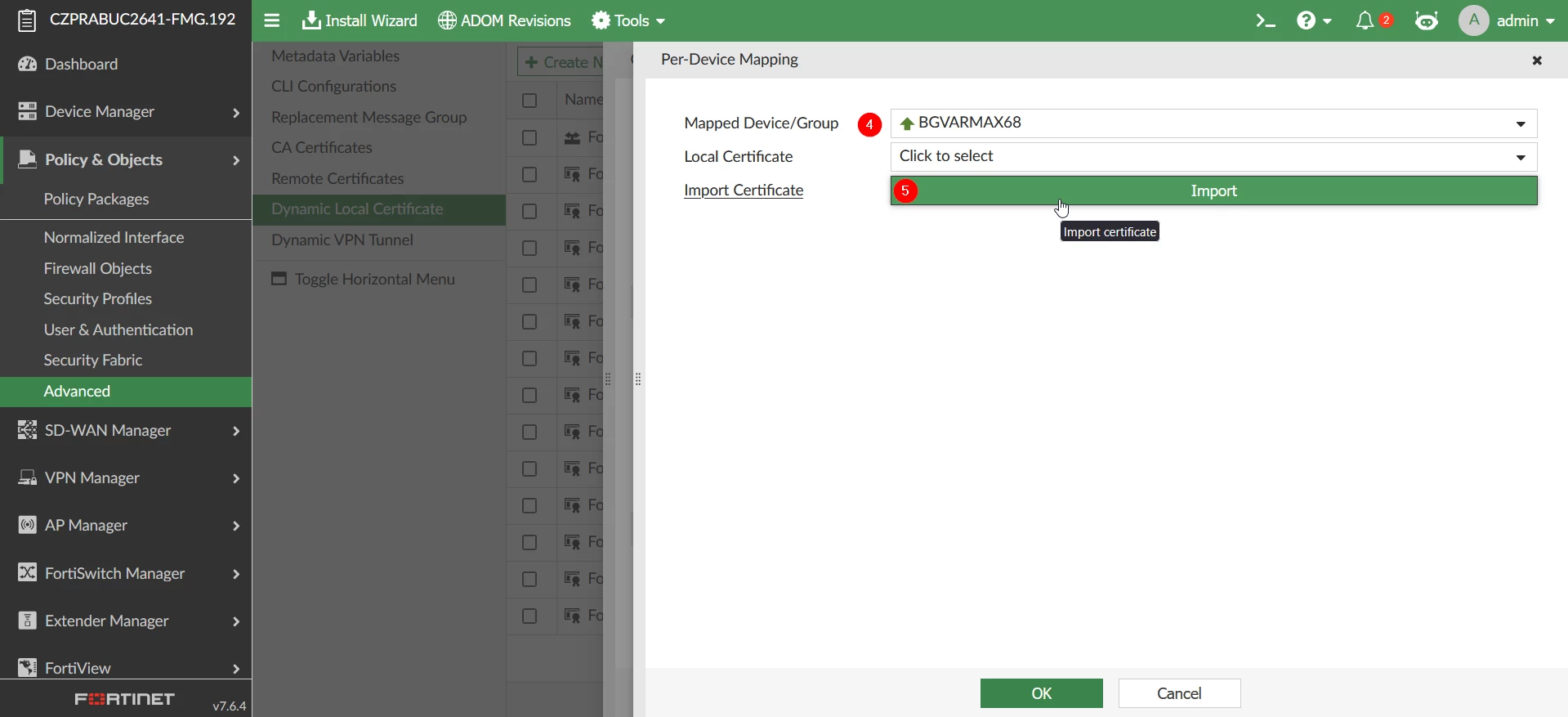Tick the last row checkbox in certificate table
Image resolution: width=1568 pixels, height=717 pixels.
coord(529,616)
